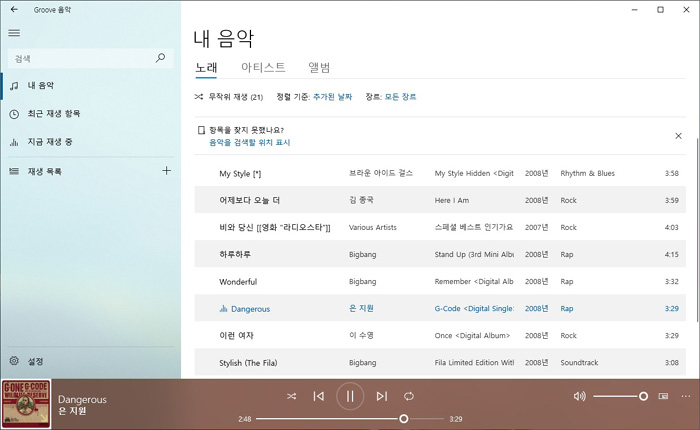Viewport: 700px width, 430px height.
Task: Open 재생 목록 in sidebar
Action: [x=80, y=171]
